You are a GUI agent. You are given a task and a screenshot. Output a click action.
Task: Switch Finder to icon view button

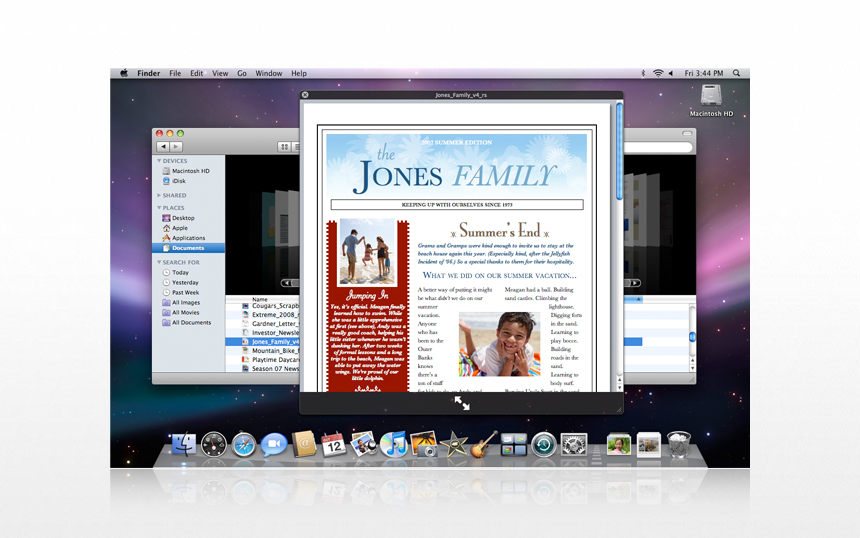(284, 147)
